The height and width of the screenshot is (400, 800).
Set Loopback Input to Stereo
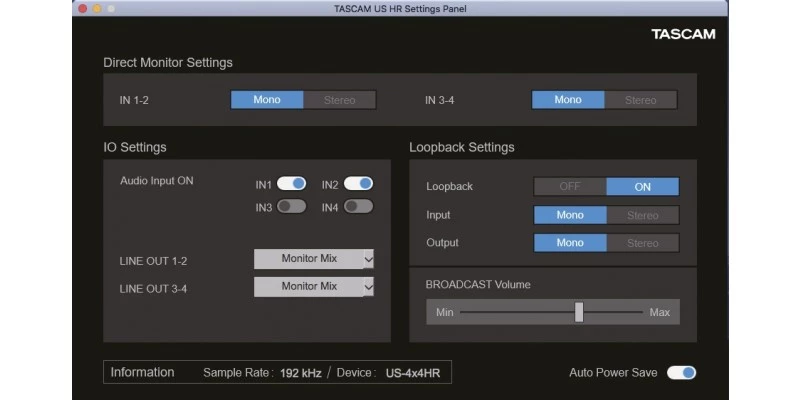(643, 215)
